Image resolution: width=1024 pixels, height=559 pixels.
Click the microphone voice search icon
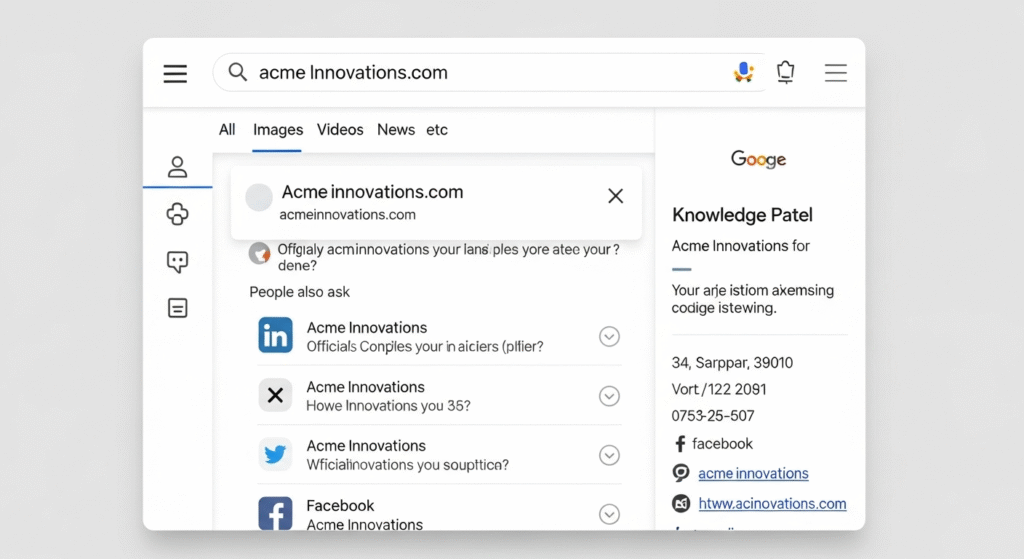[x=742, y=72]
